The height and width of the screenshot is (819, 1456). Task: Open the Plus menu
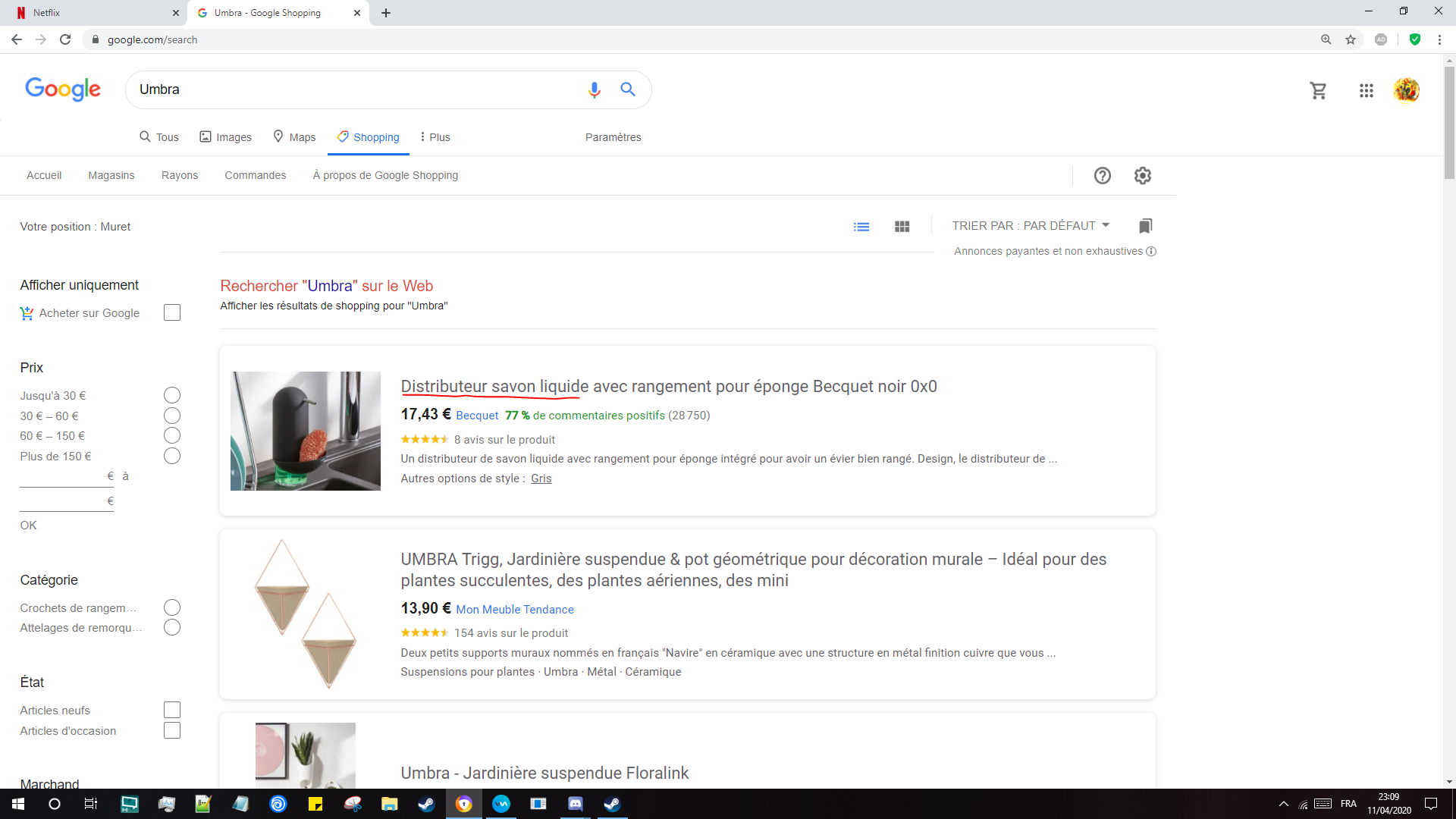(x=435, y=137)
